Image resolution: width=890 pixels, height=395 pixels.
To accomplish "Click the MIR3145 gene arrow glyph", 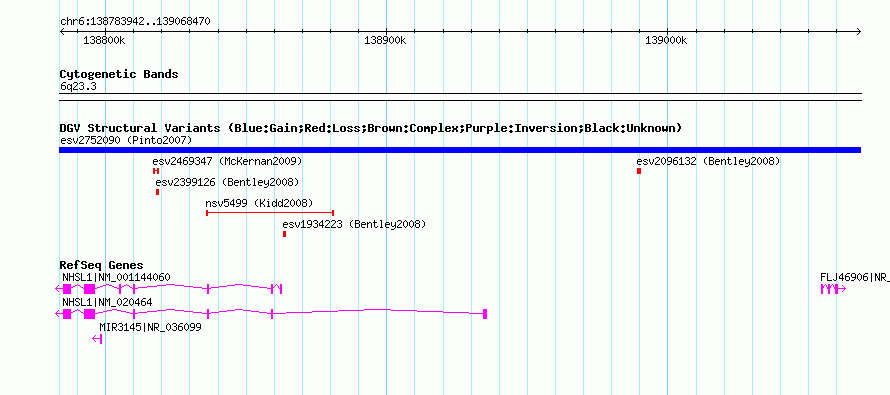I will point(97,339).
